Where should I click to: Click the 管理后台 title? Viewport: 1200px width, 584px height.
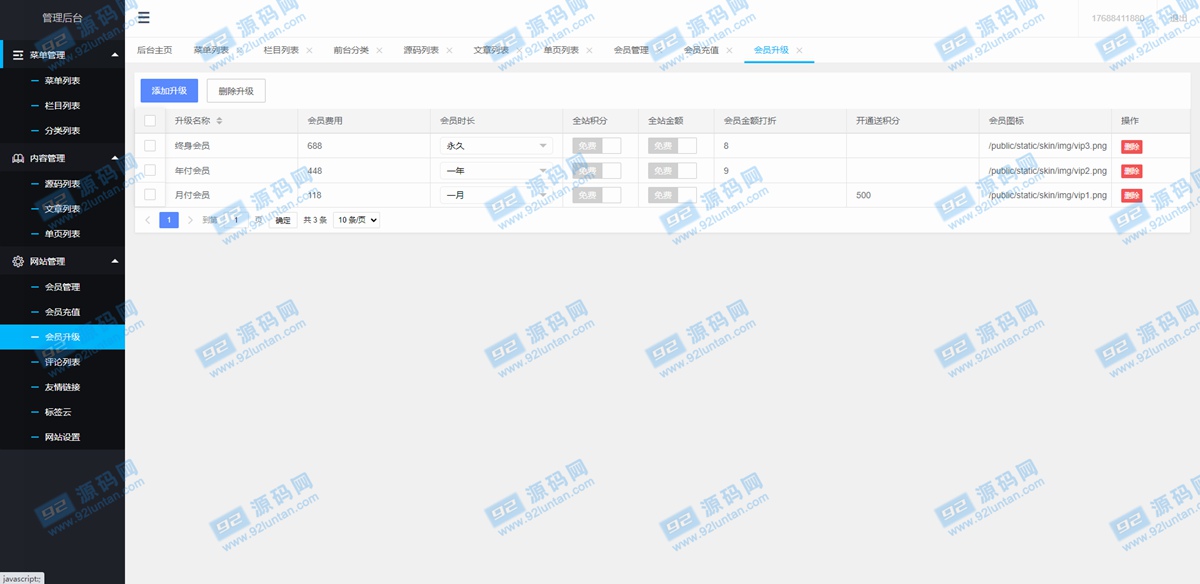pos(62,18)
